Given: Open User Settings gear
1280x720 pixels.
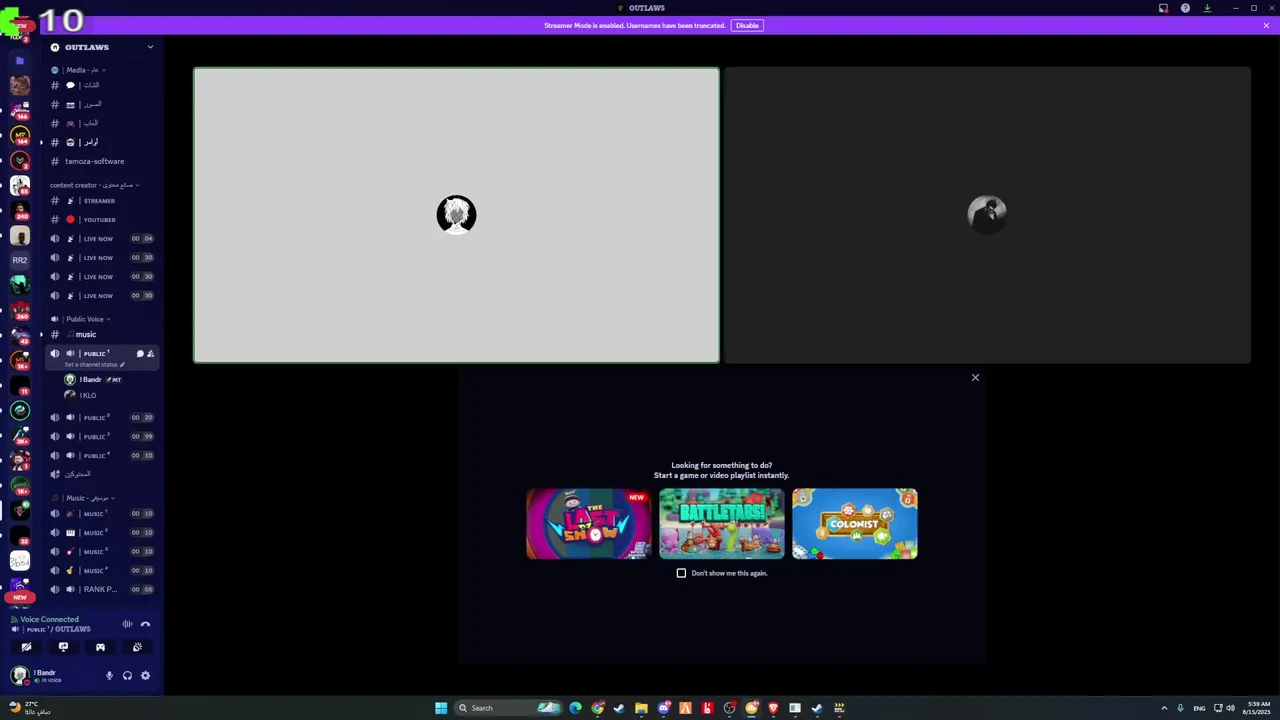Looking at the screenshot, I should [x=145, y=676].
